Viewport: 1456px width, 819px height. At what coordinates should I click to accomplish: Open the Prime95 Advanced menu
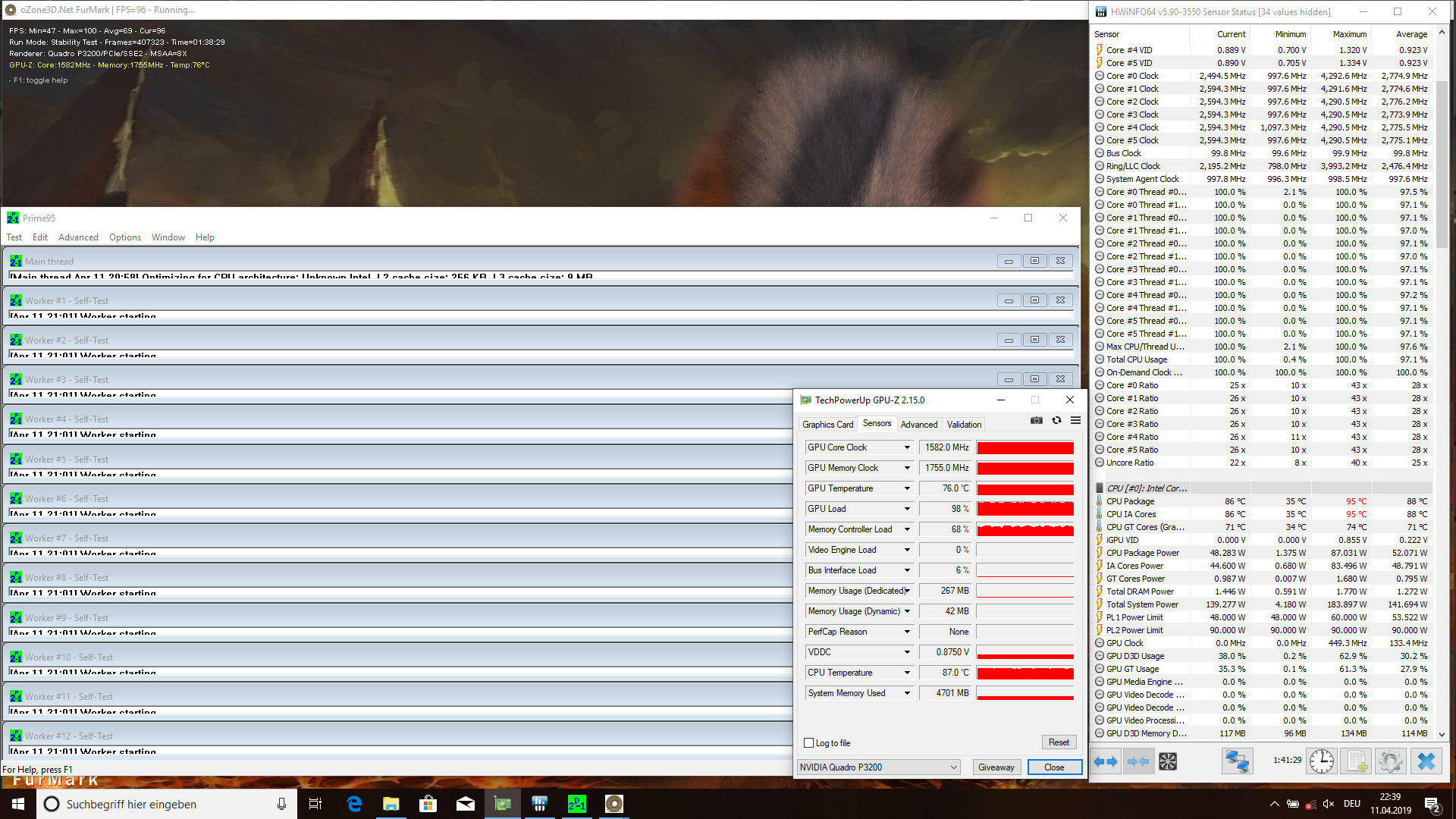pyautogui.click(x=78, y=237)
